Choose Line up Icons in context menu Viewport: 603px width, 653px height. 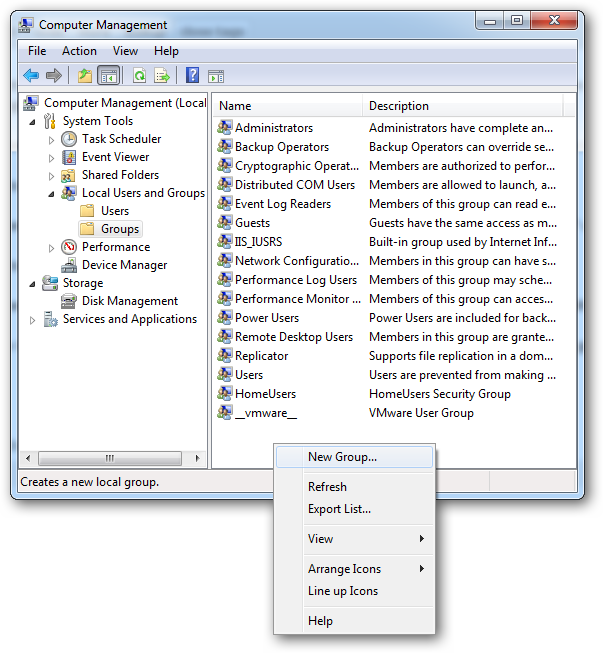354,591
